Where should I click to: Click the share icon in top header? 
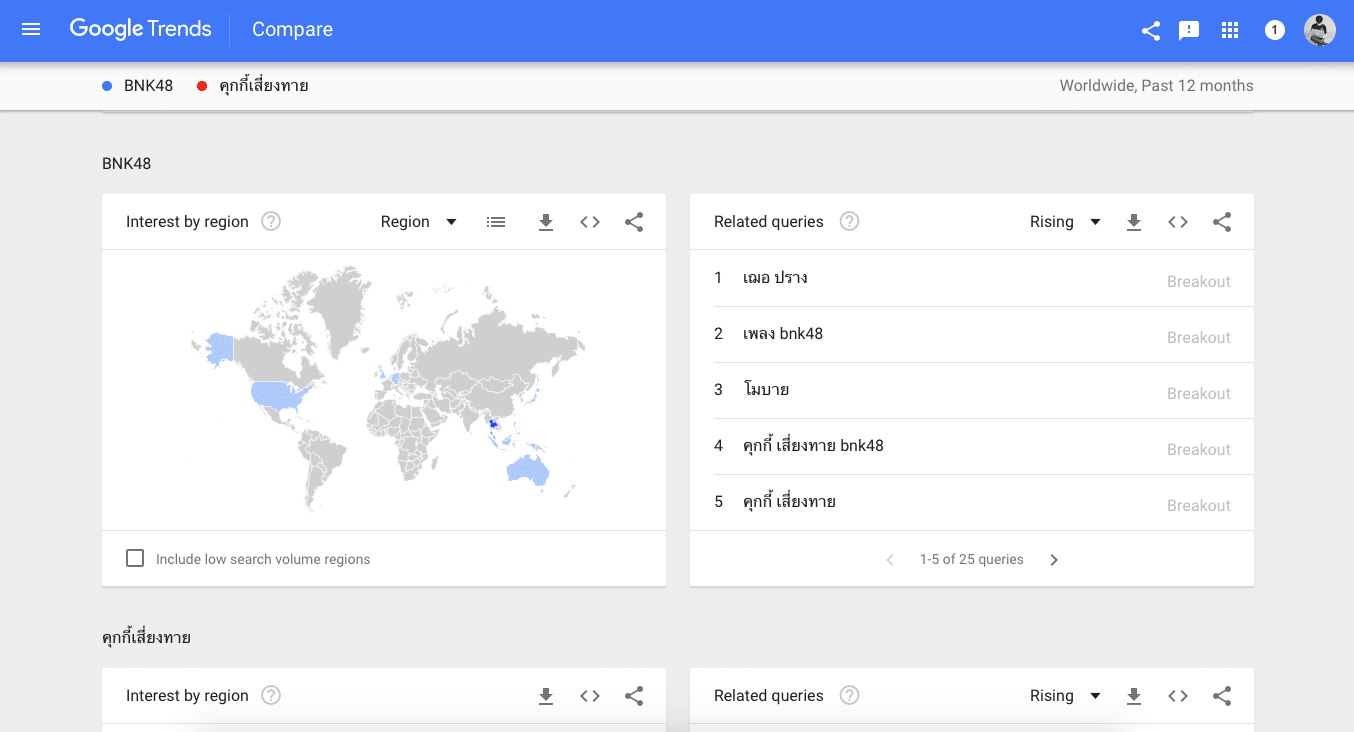click(1150, 31)
